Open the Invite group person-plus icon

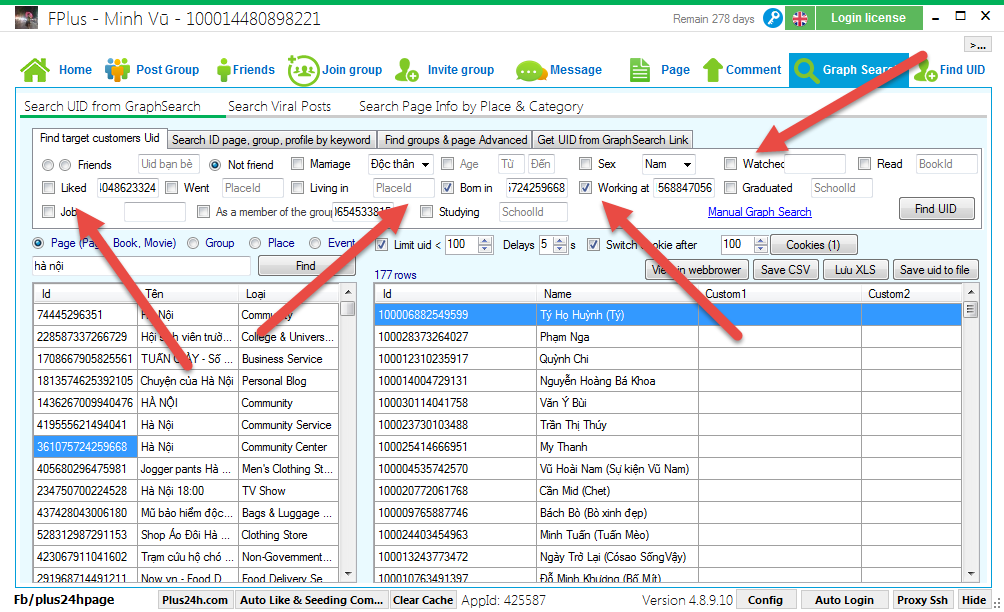[407, 70]
